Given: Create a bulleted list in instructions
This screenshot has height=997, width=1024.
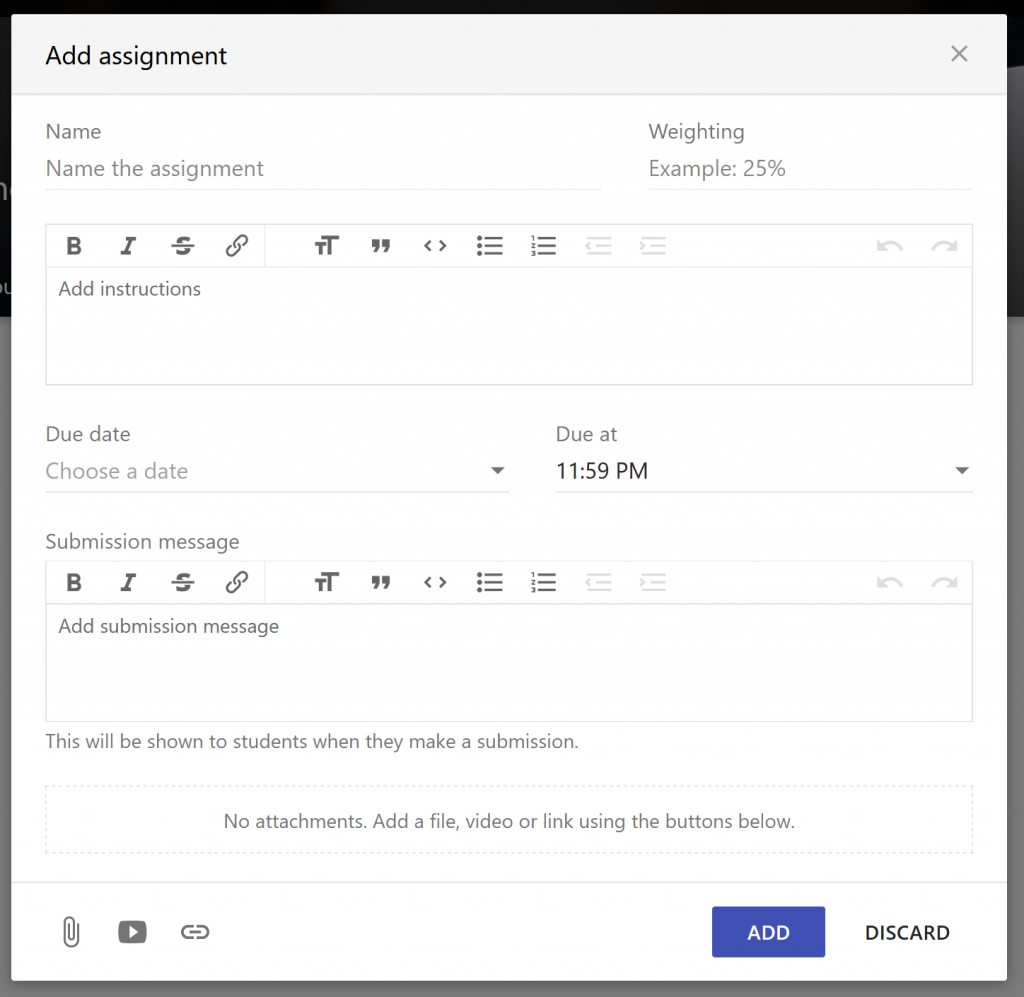Looking at the screenshot, I should [489, 245].
